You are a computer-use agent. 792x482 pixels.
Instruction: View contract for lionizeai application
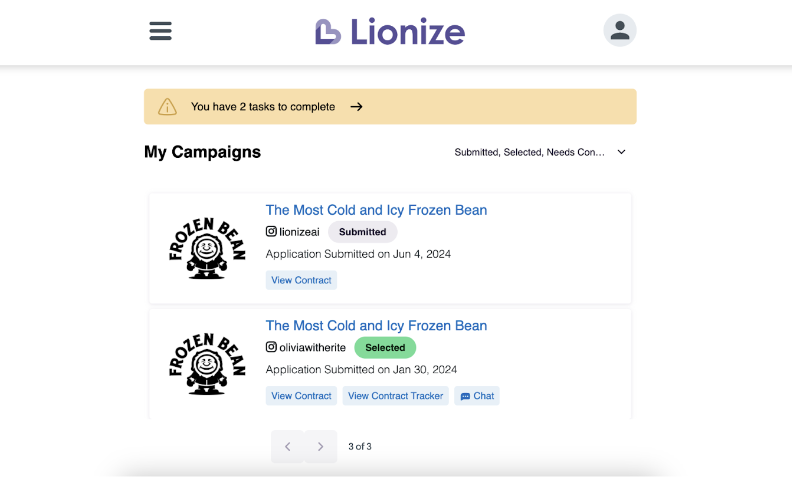click(x=301, y=280)
